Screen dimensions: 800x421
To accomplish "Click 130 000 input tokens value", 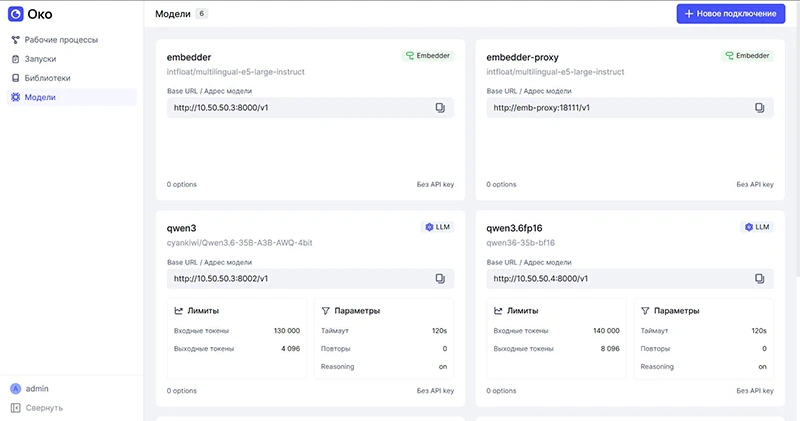I will pos(287,331).
